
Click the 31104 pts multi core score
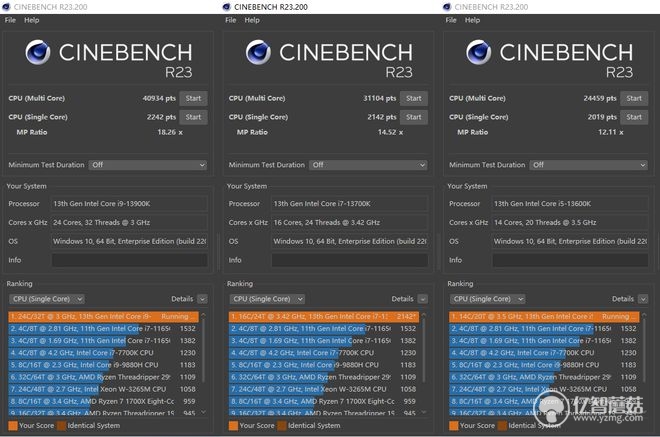380,99
